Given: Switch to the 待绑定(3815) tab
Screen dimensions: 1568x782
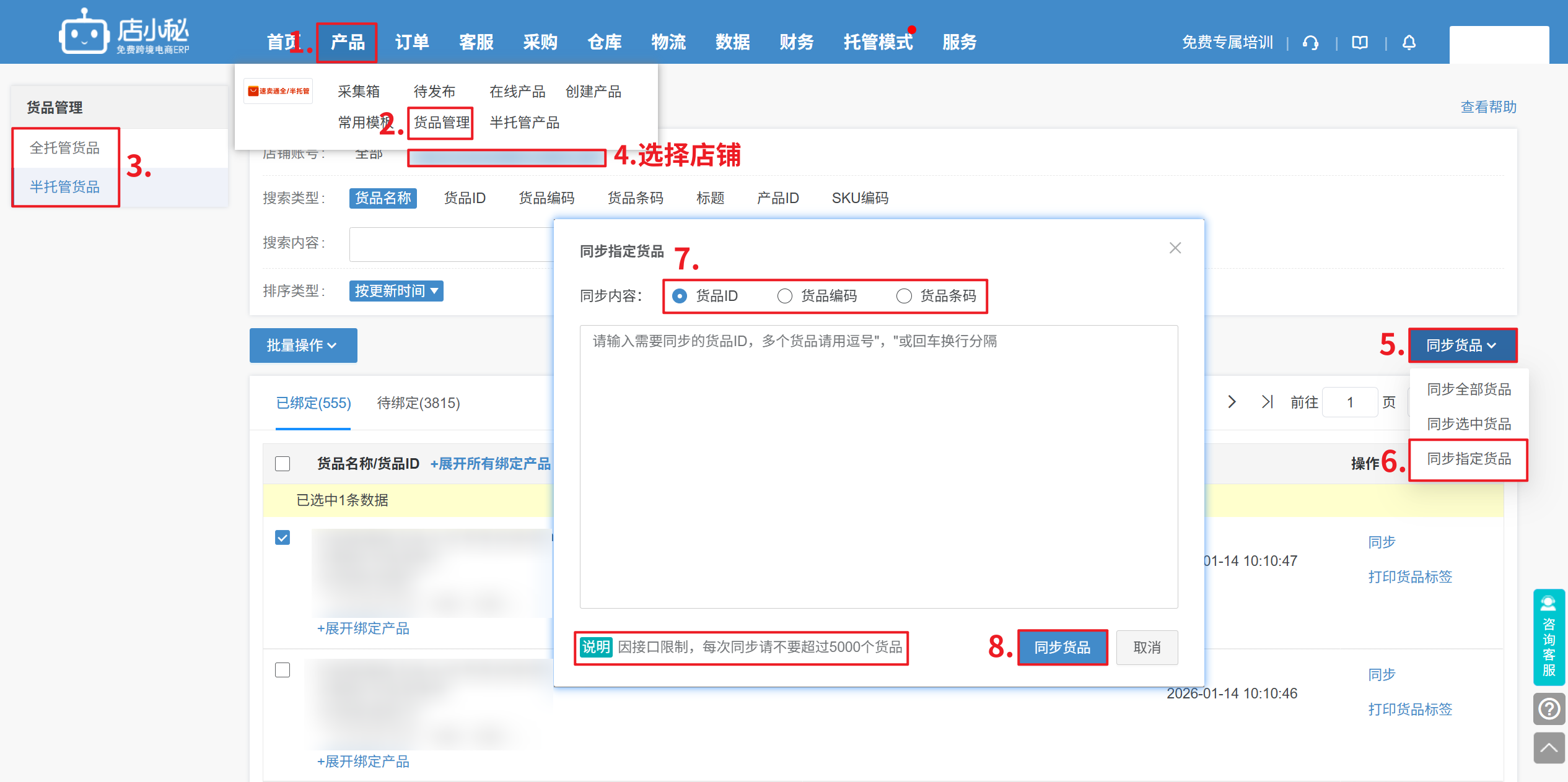Looking at the screenshot, I should [x=418, y=403].
